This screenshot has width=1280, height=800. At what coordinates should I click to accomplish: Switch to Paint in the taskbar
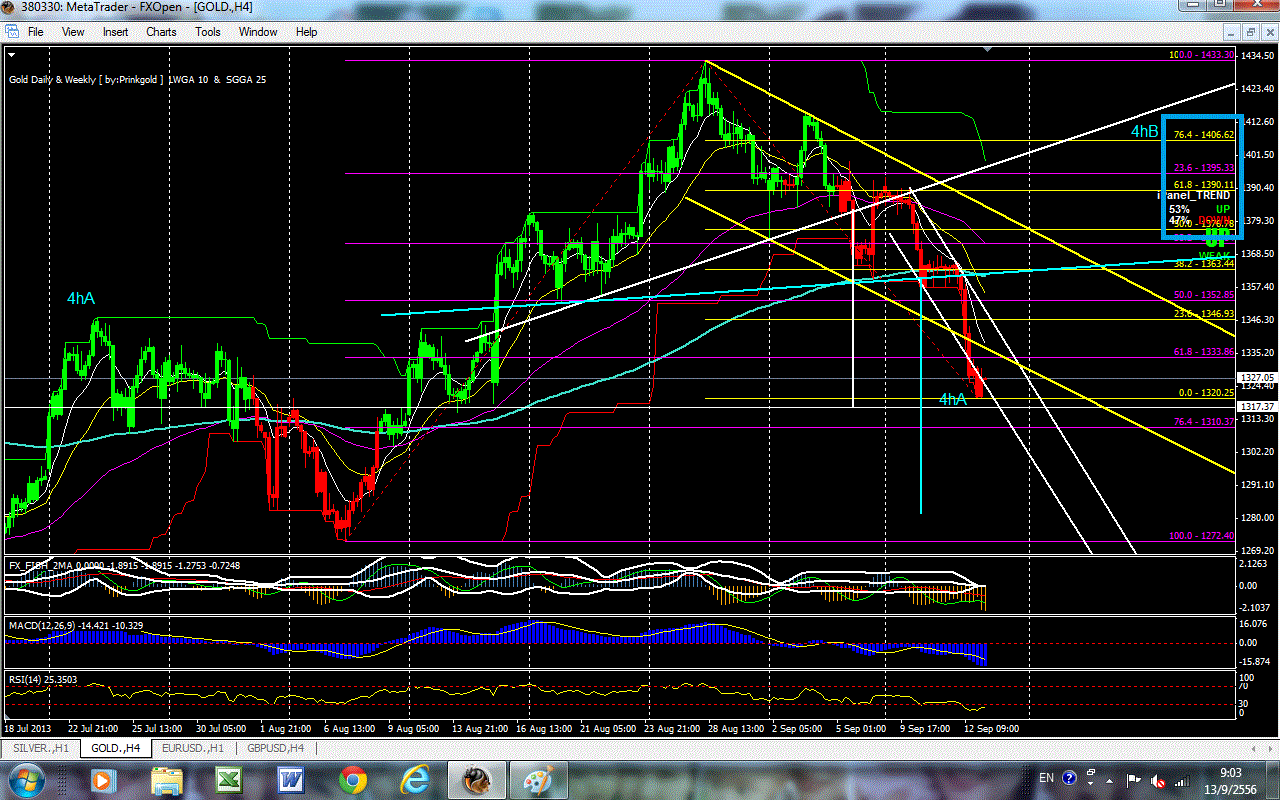pos(540,779)
